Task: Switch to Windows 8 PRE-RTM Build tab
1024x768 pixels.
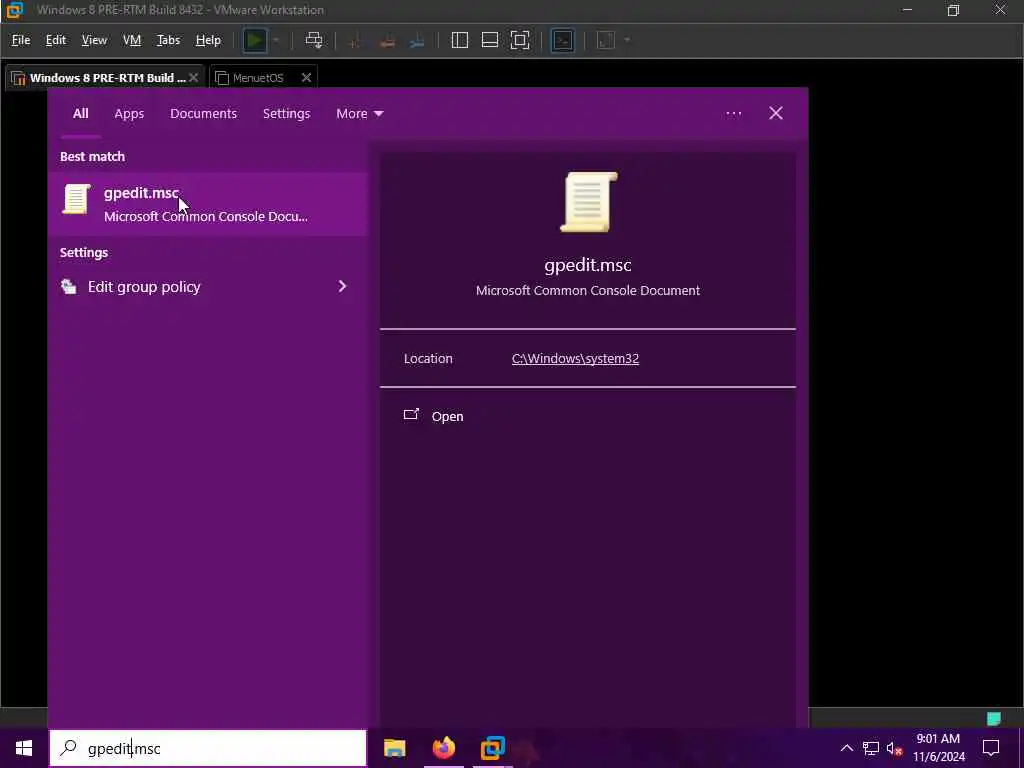Action: point(104,78)
